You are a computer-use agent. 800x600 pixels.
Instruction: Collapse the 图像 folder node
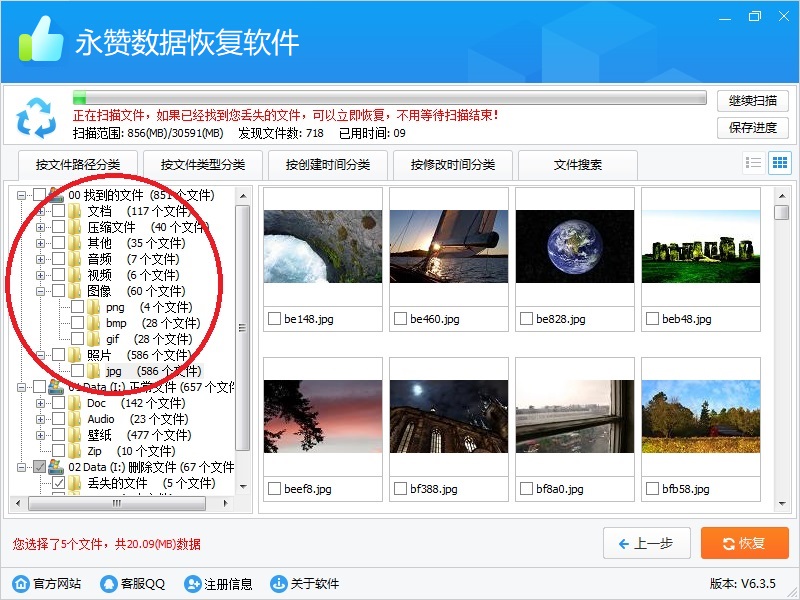[x=41, y=291]
